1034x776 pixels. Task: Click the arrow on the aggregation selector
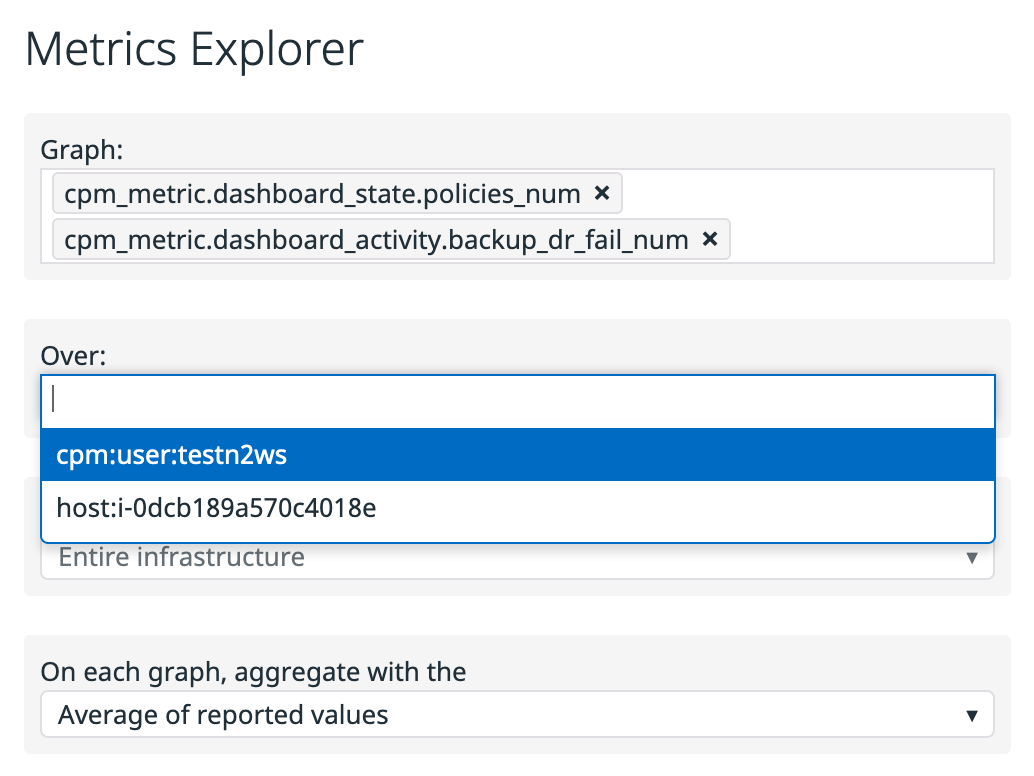click(x=971, y=716)
